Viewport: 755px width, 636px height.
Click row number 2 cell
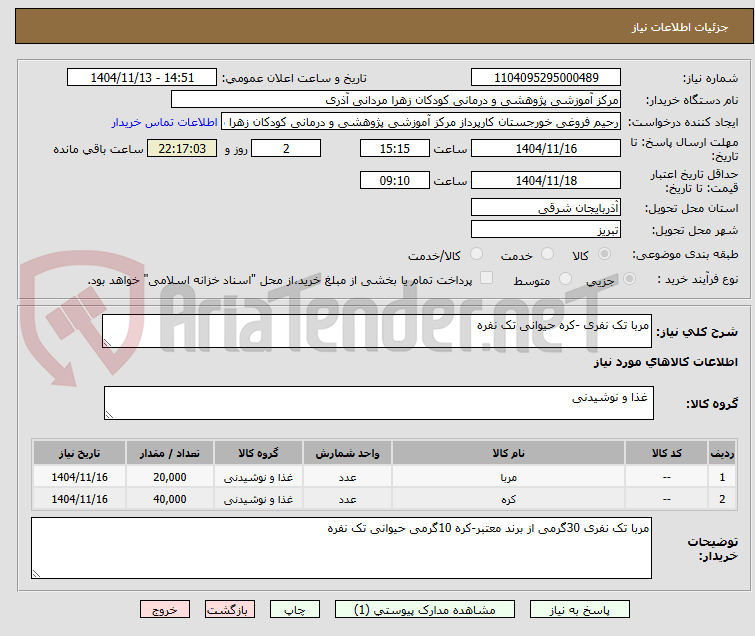point(722,499)
